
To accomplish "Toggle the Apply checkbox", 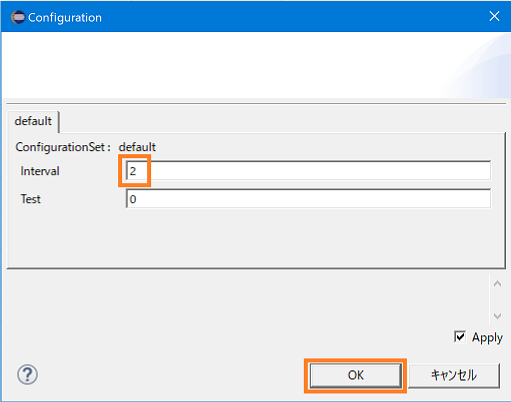I will coord(460,337).
